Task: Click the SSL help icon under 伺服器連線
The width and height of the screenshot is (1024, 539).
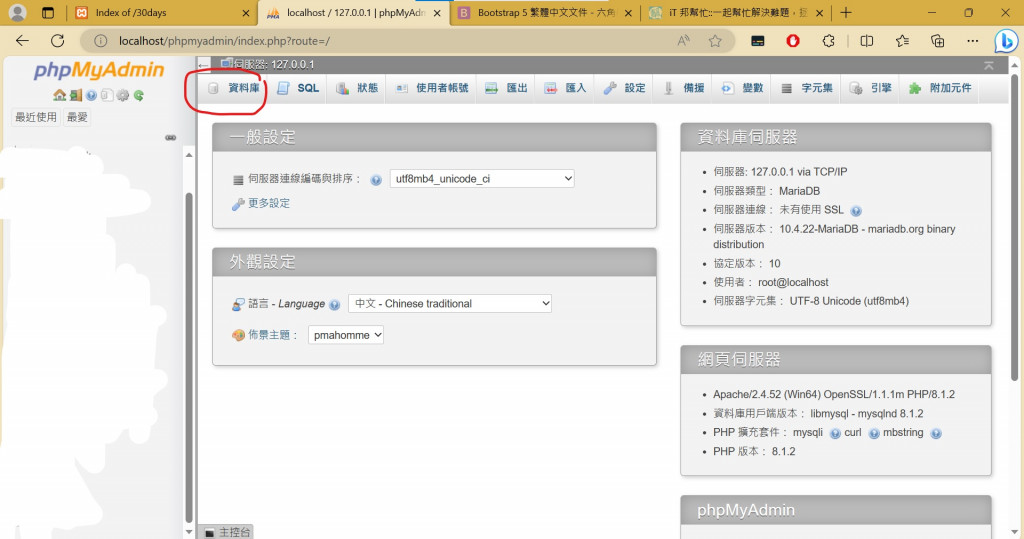Action: (x=856, y=211)
